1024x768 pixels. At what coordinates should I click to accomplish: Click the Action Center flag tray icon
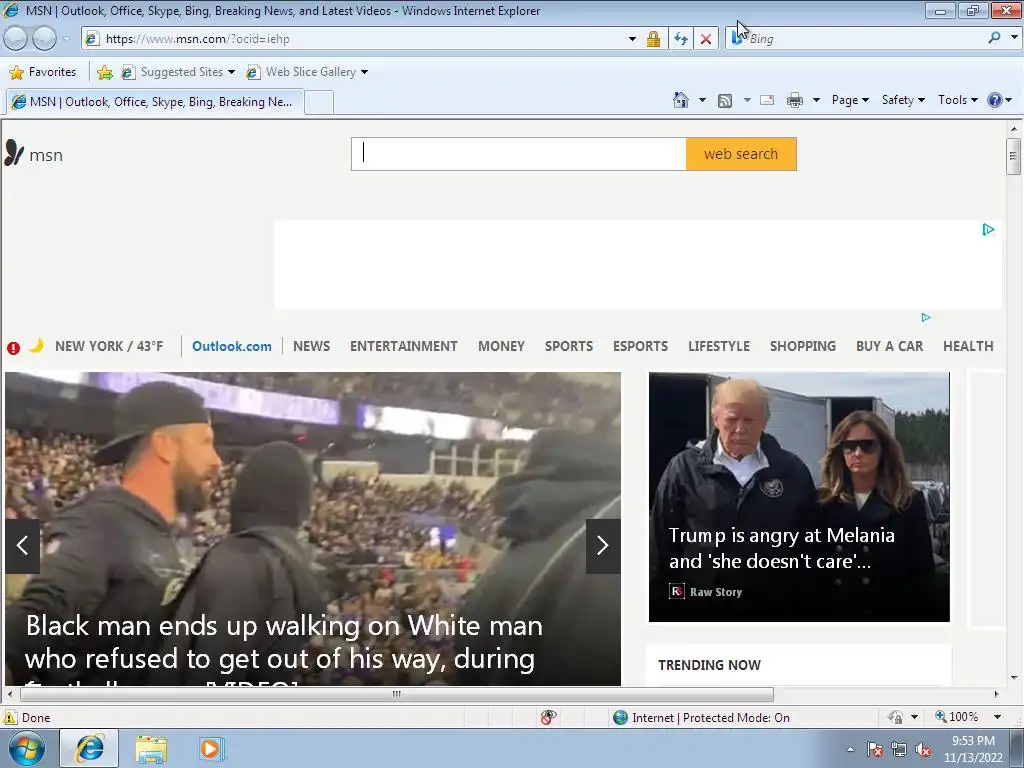tap(875, 750)
